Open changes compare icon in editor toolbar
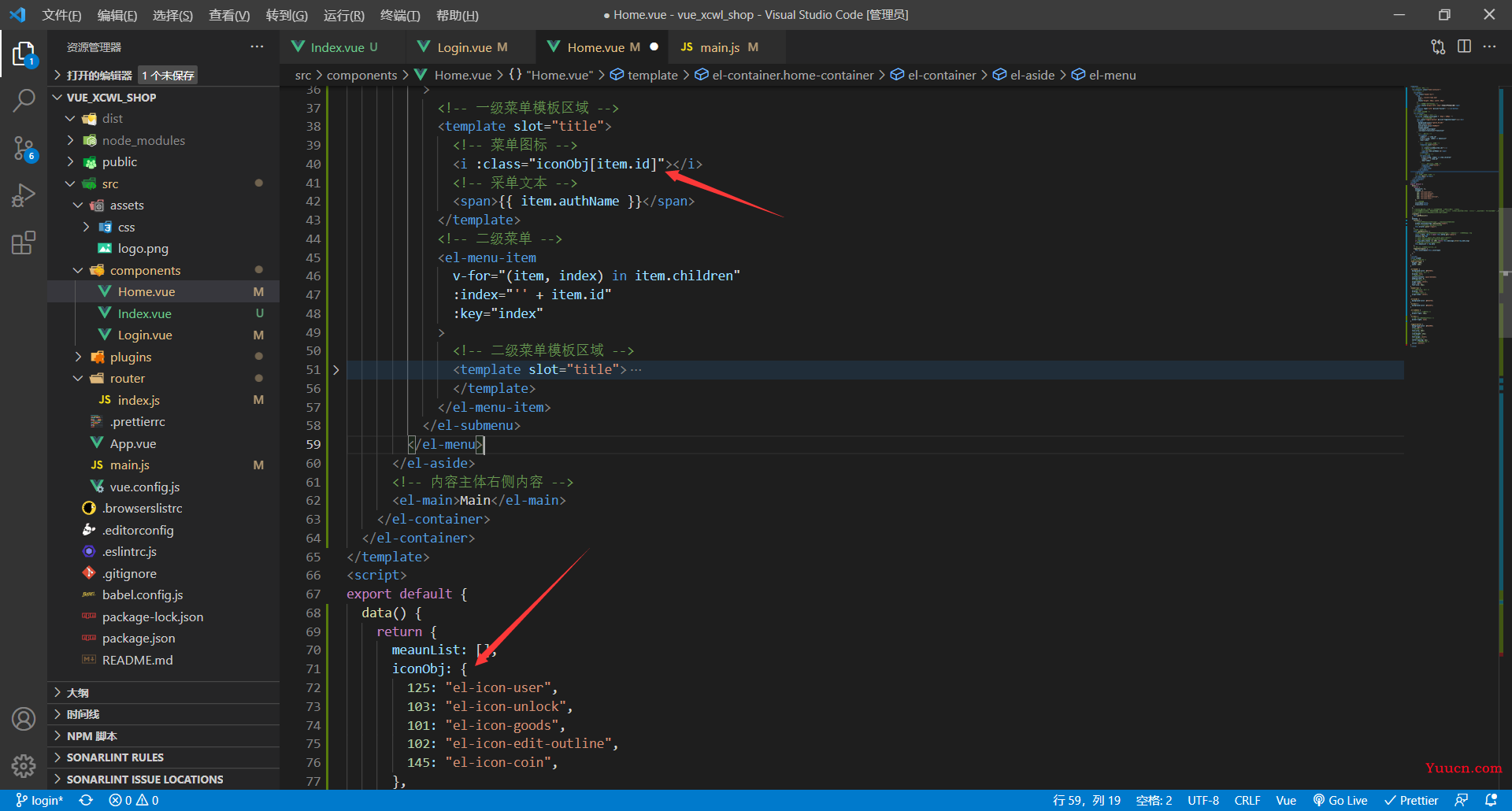The width and height of the screenshot is (1512, 811). pos(1438,46)
